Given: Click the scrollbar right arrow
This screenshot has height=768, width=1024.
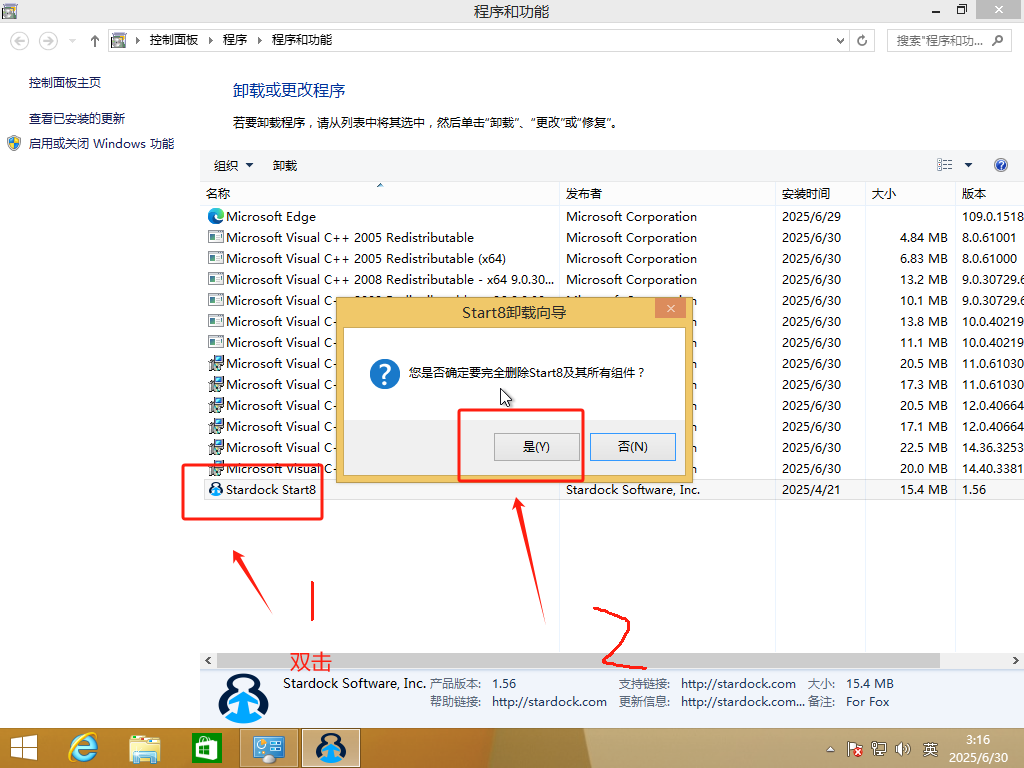Looking at the screenshot, I should pyautogui.click(x=1016, y=660).
